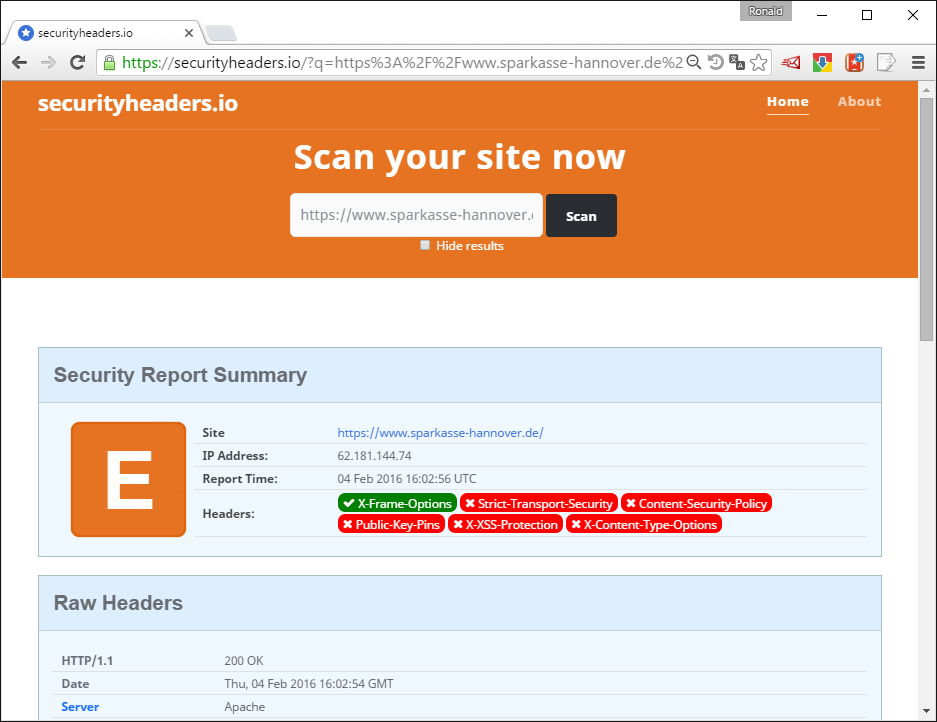The width and height of the screenshot is (937, 722).
Task: Open the sparkasse-hannover.de site link
Action: pos(440,433)
